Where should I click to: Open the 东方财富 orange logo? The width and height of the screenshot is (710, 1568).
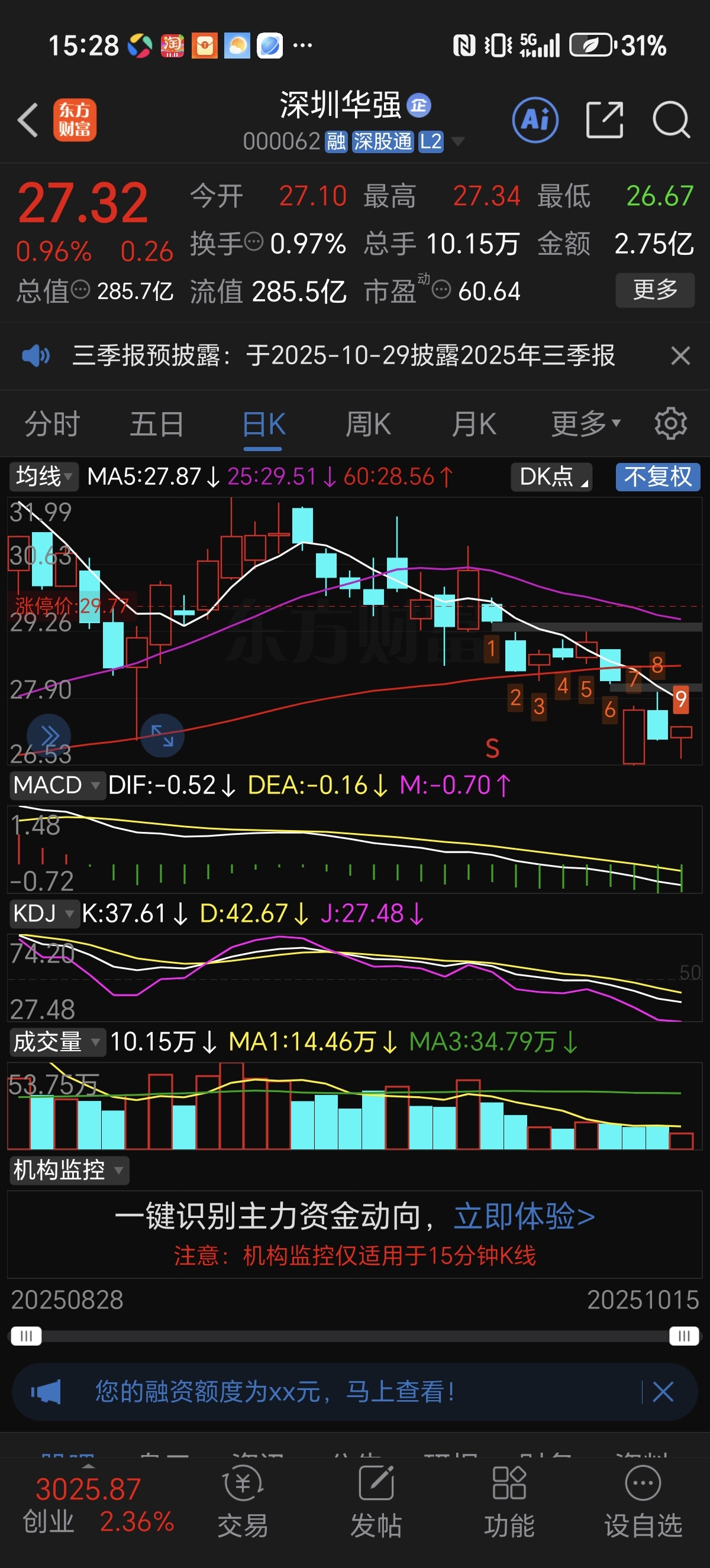75,120
